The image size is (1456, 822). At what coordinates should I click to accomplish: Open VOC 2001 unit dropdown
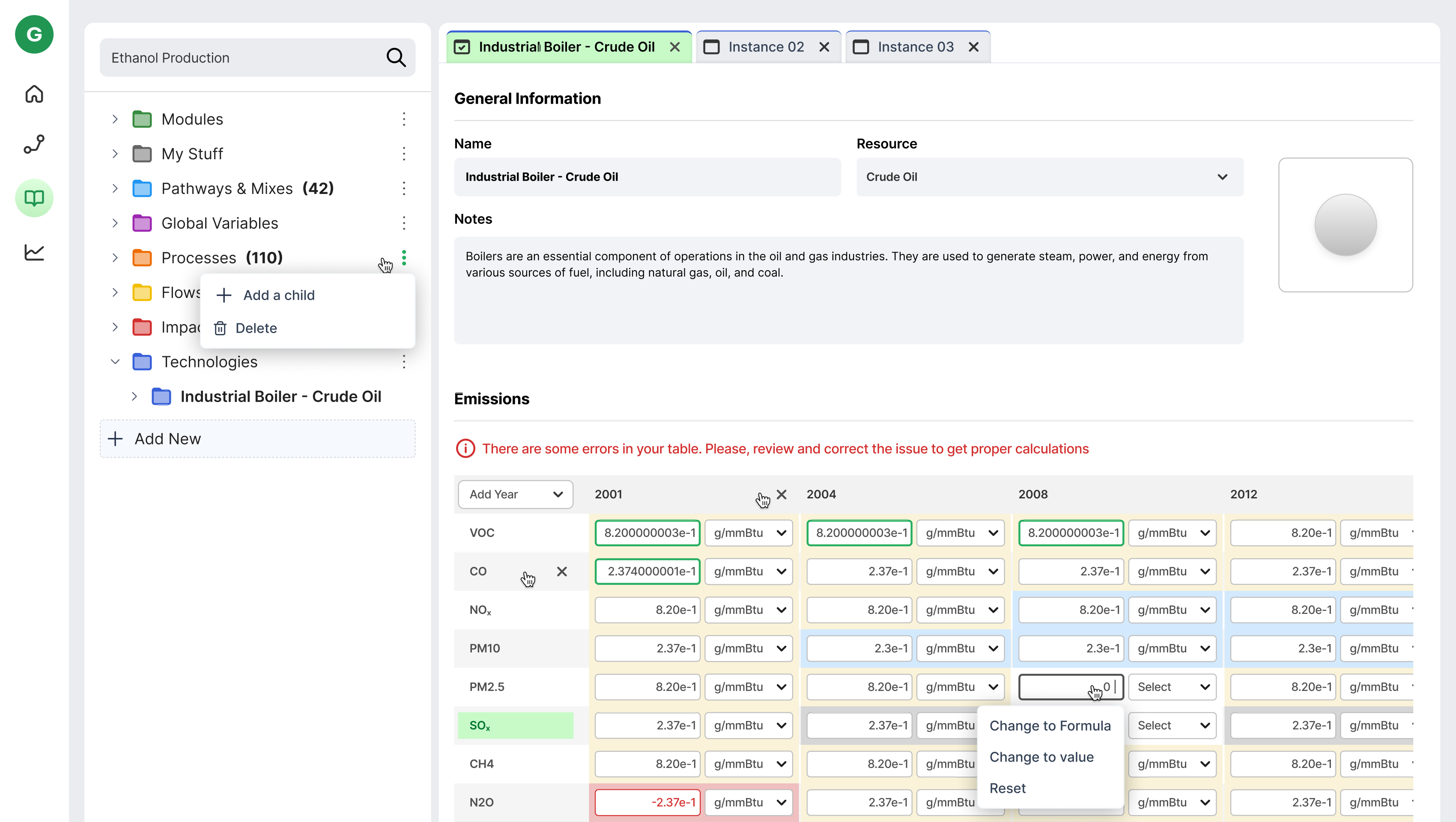749,533
